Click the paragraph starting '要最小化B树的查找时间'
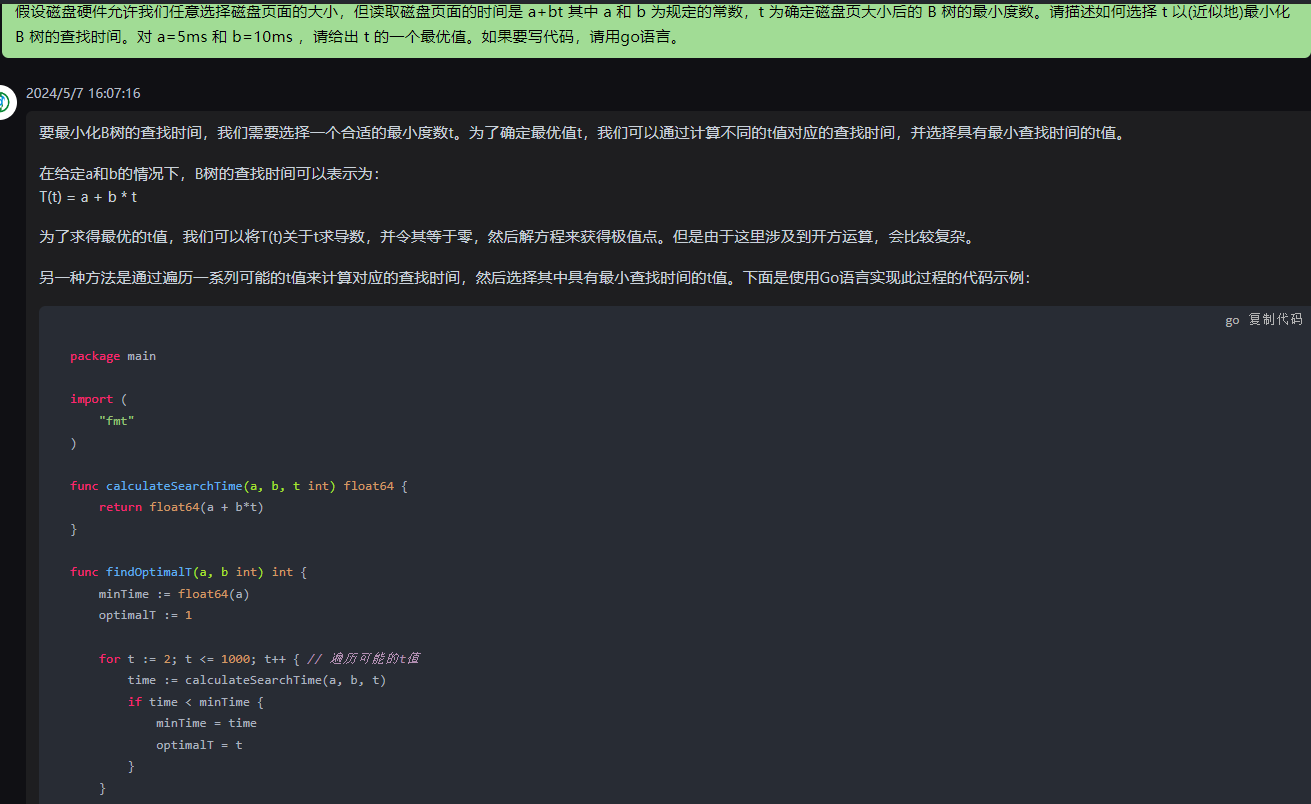Image resolution: width=1311 pixels, height=804 pixels. pos(584,132)
